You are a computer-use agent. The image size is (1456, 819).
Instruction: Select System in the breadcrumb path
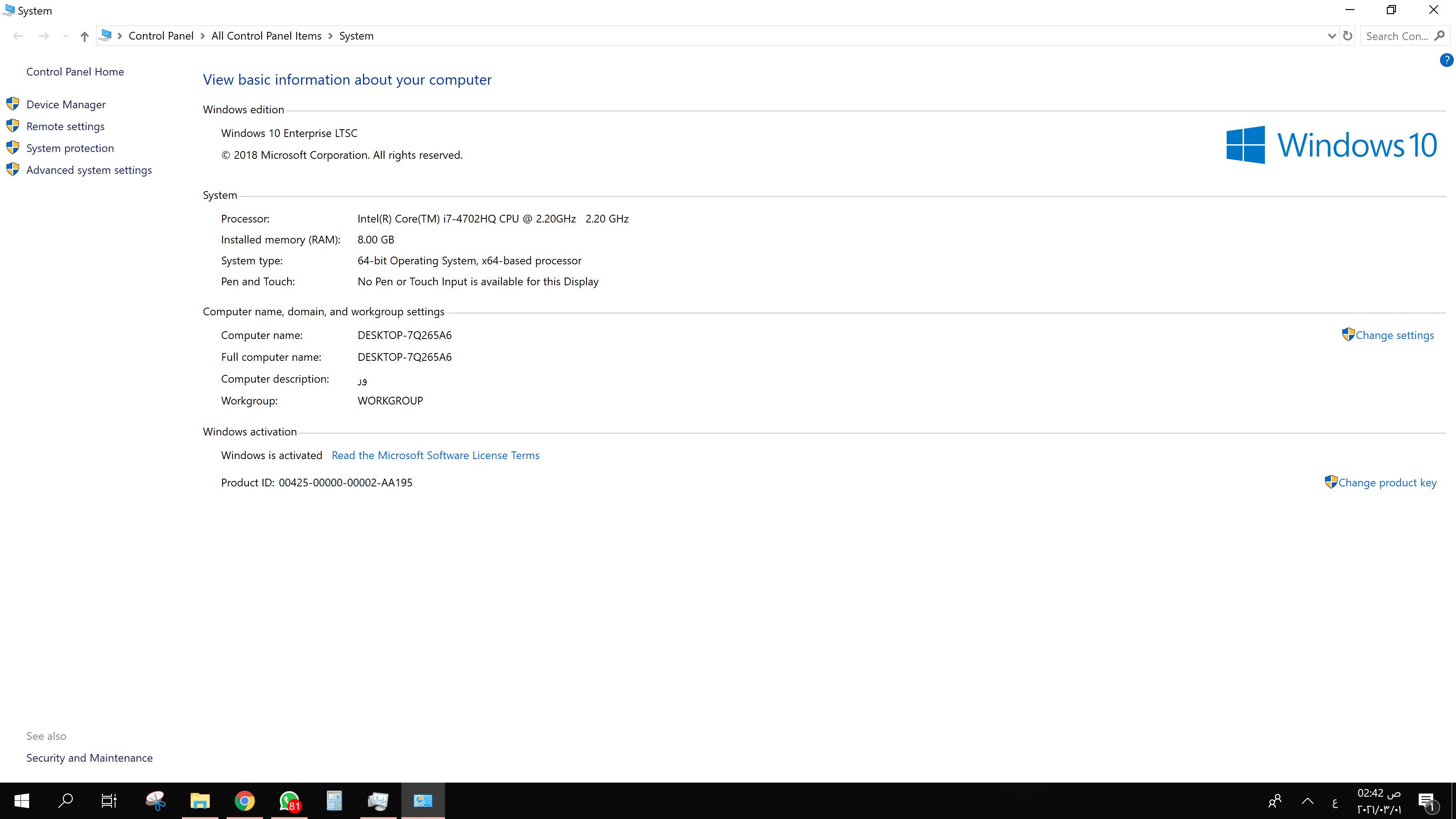tap(356, 36)
